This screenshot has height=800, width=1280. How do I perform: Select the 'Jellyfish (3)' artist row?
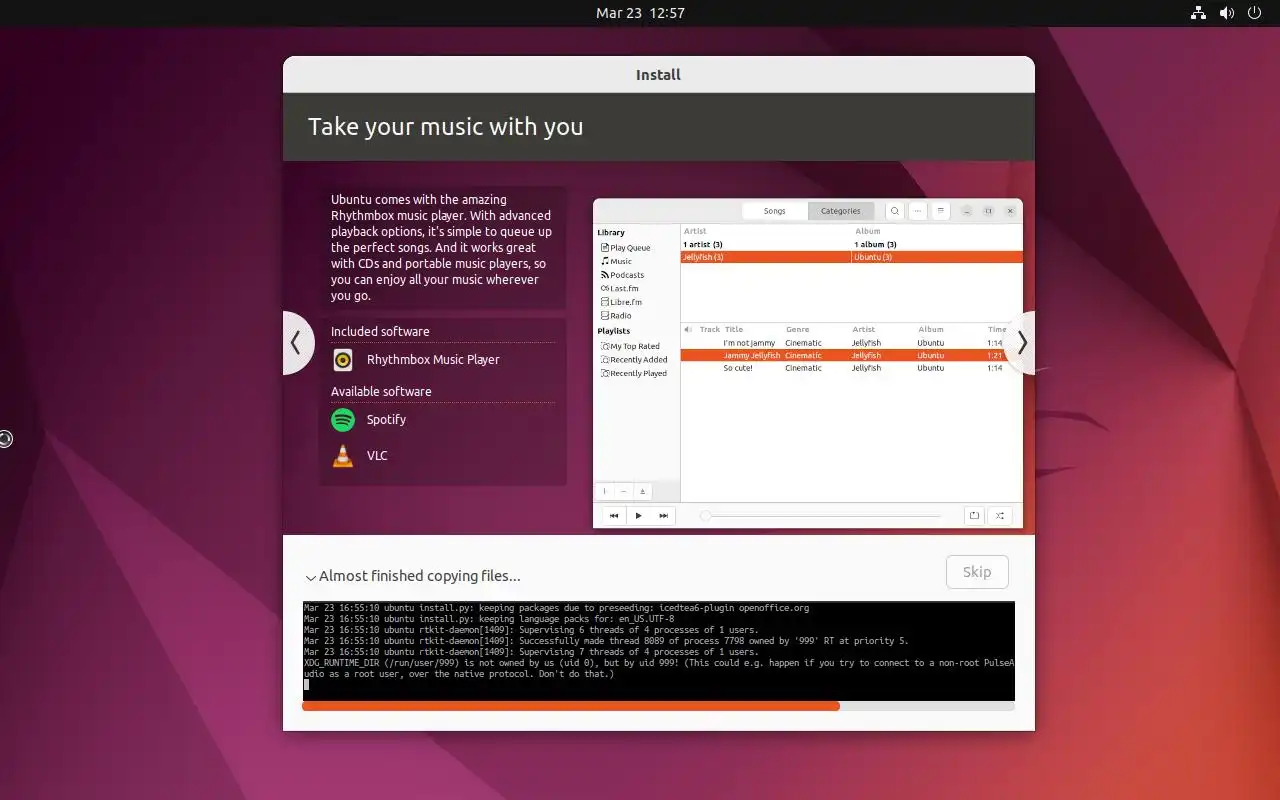point(766,257)
